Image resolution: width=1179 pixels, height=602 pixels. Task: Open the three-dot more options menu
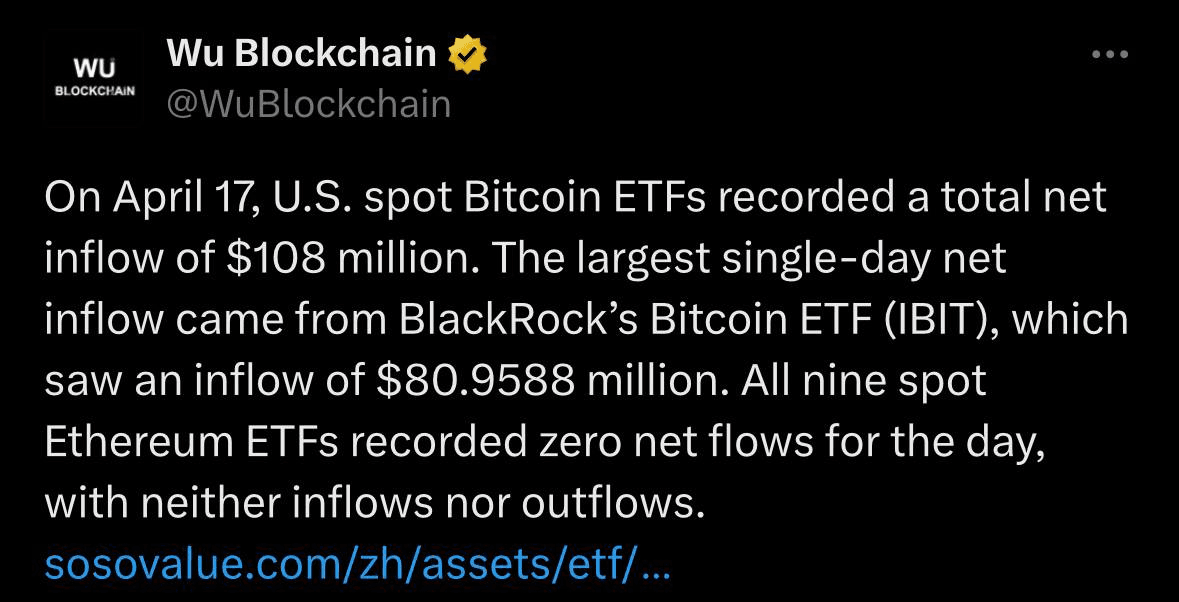pyautogui.click(x=1109, y=54)
